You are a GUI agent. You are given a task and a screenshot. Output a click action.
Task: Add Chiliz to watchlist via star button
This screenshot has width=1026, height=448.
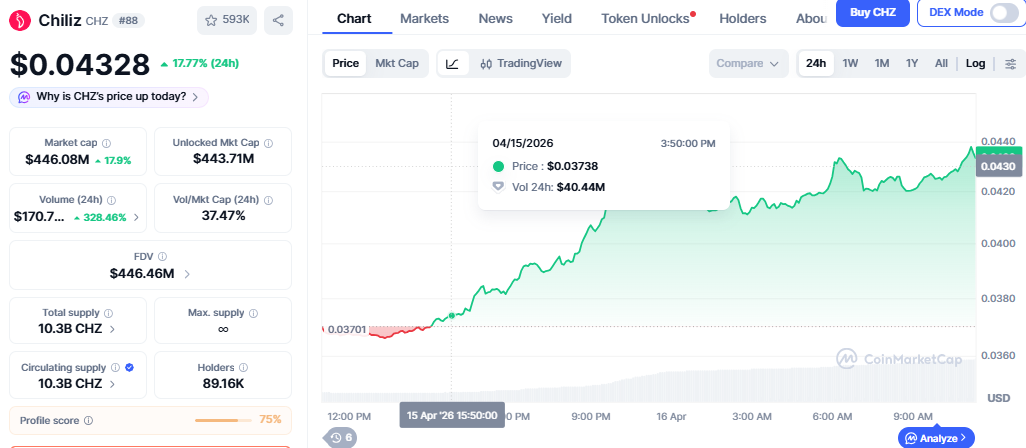coord(227,21)
